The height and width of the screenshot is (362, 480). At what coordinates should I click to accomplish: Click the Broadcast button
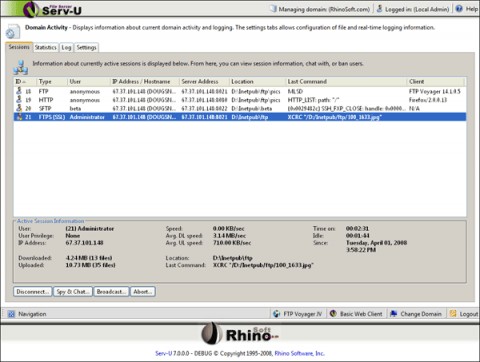point(111,292)
